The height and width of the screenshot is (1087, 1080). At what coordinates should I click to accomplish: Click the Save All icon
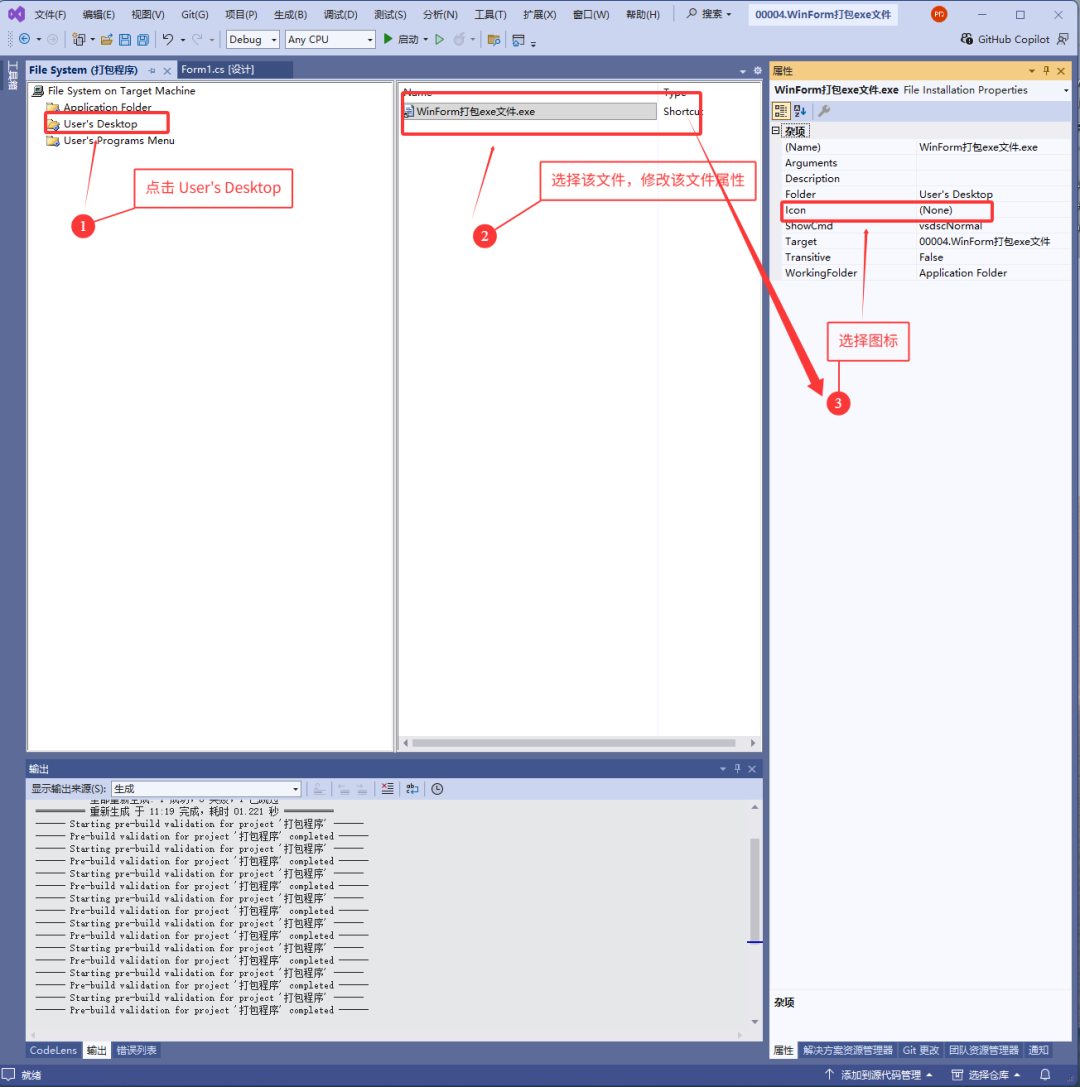point(143,40)
